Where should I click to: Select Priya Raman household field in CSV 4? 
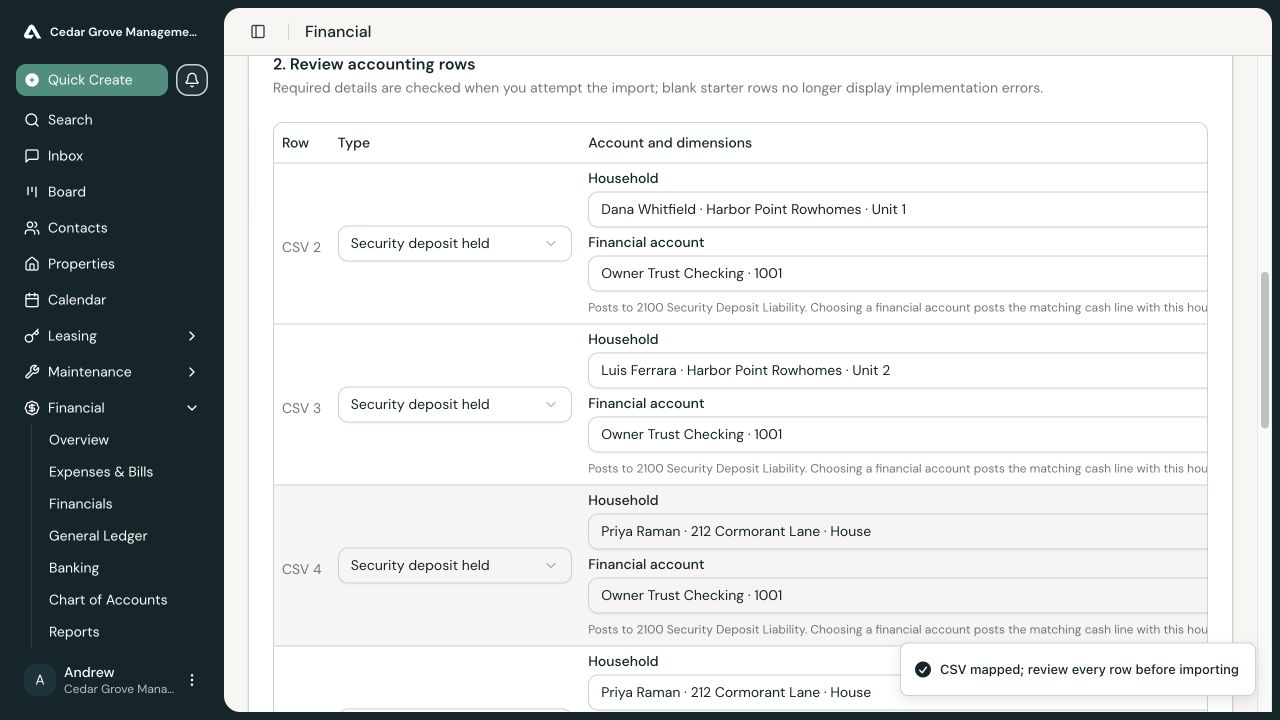(897, 532)
